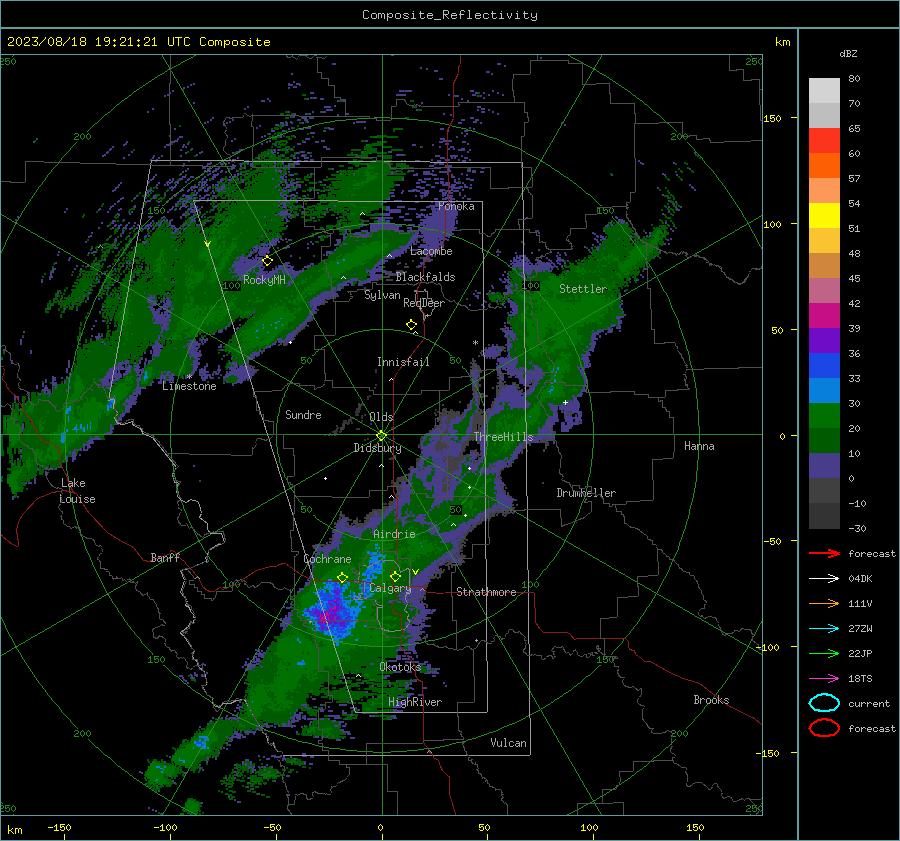Click the Olds town label
This screenshot has width=900, height=841.
[381, 417]
